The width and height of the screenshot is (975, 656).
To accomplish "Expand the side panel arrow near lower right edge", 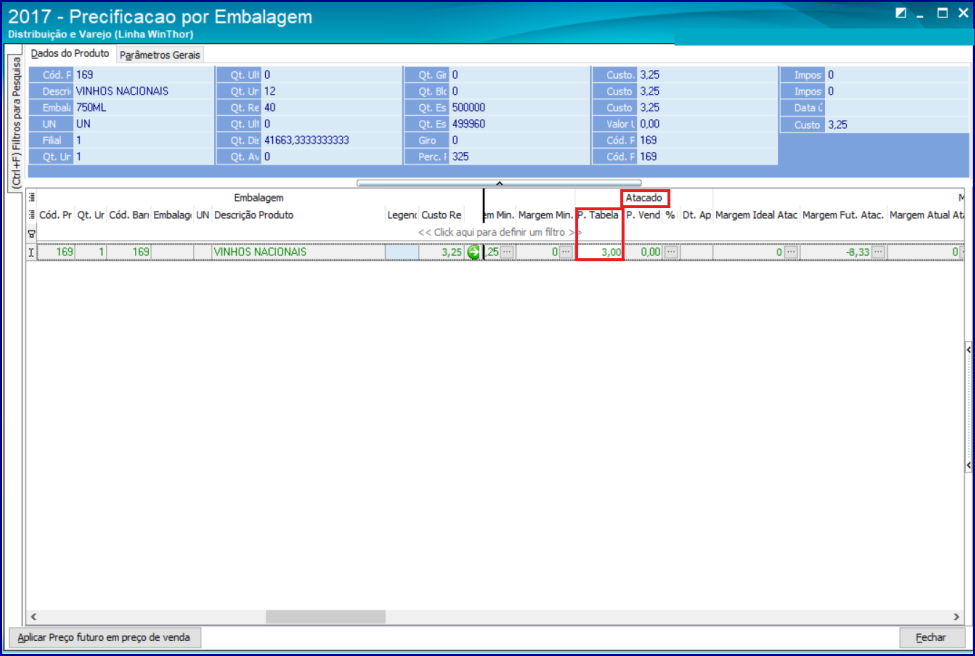I will coord(969,465).
